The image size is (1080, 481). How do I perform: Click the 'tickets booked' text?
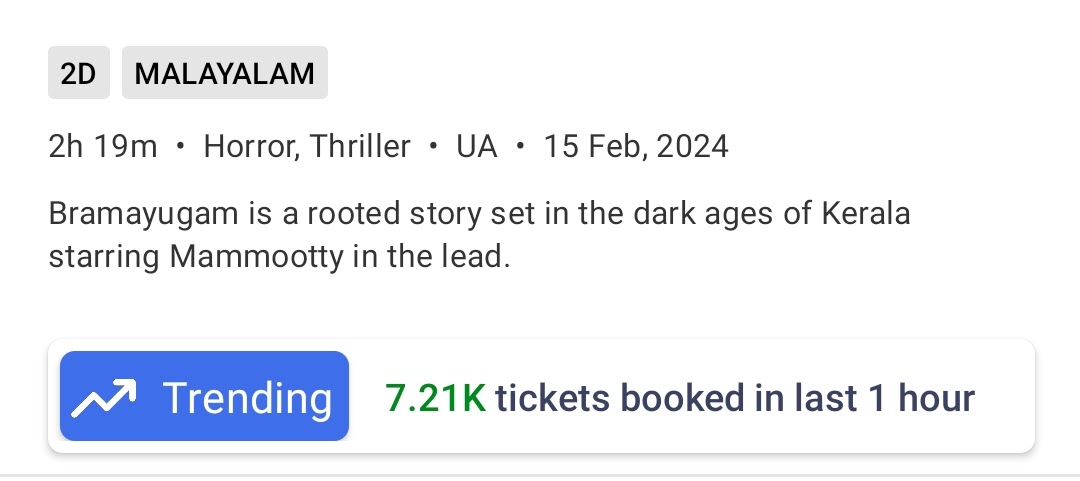(x=621, y=398)
